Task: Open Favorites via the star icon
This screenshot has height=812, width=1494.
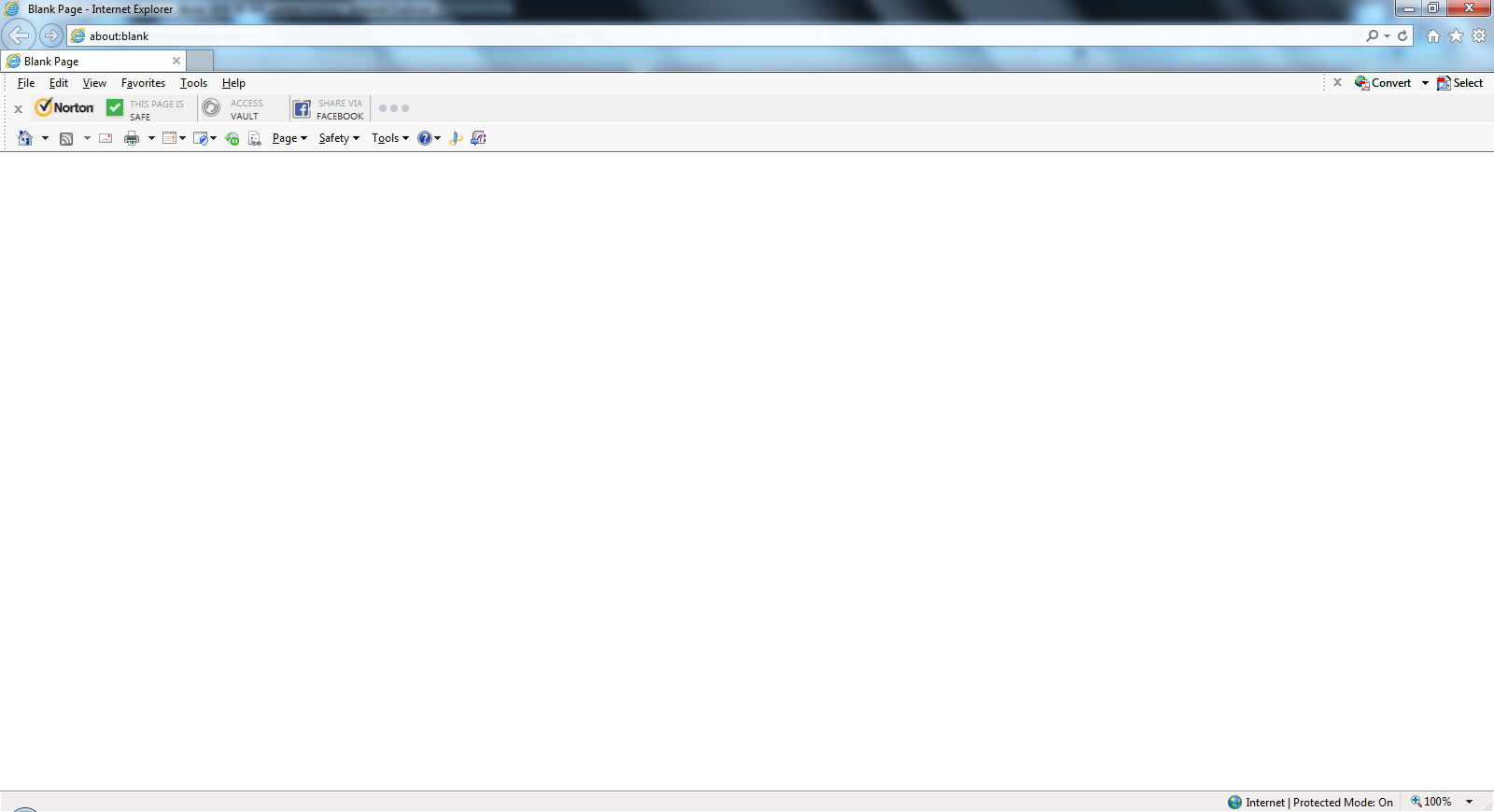Action: click(x=1456, y=36)
